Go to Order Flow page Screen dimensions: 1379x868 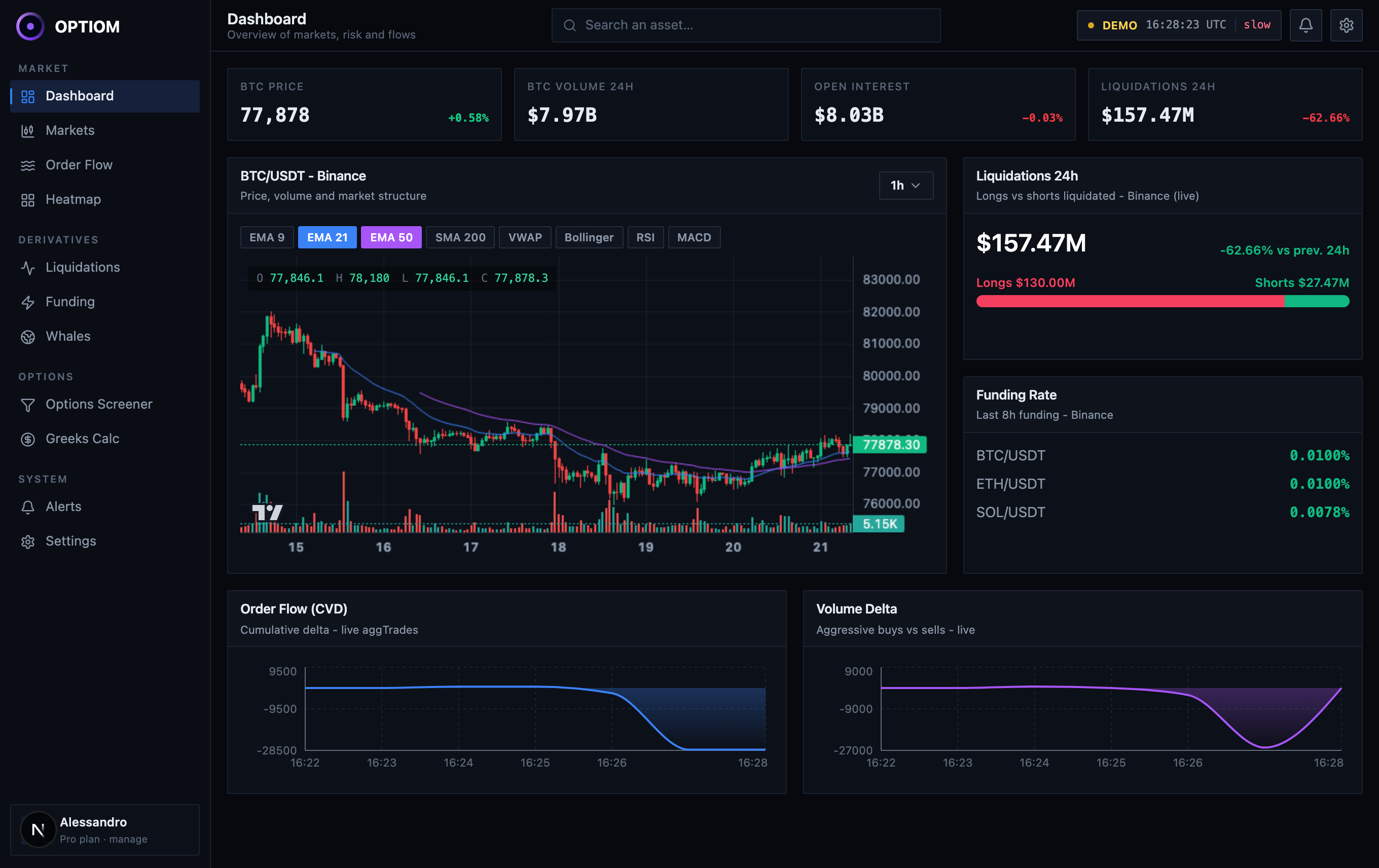105,165
